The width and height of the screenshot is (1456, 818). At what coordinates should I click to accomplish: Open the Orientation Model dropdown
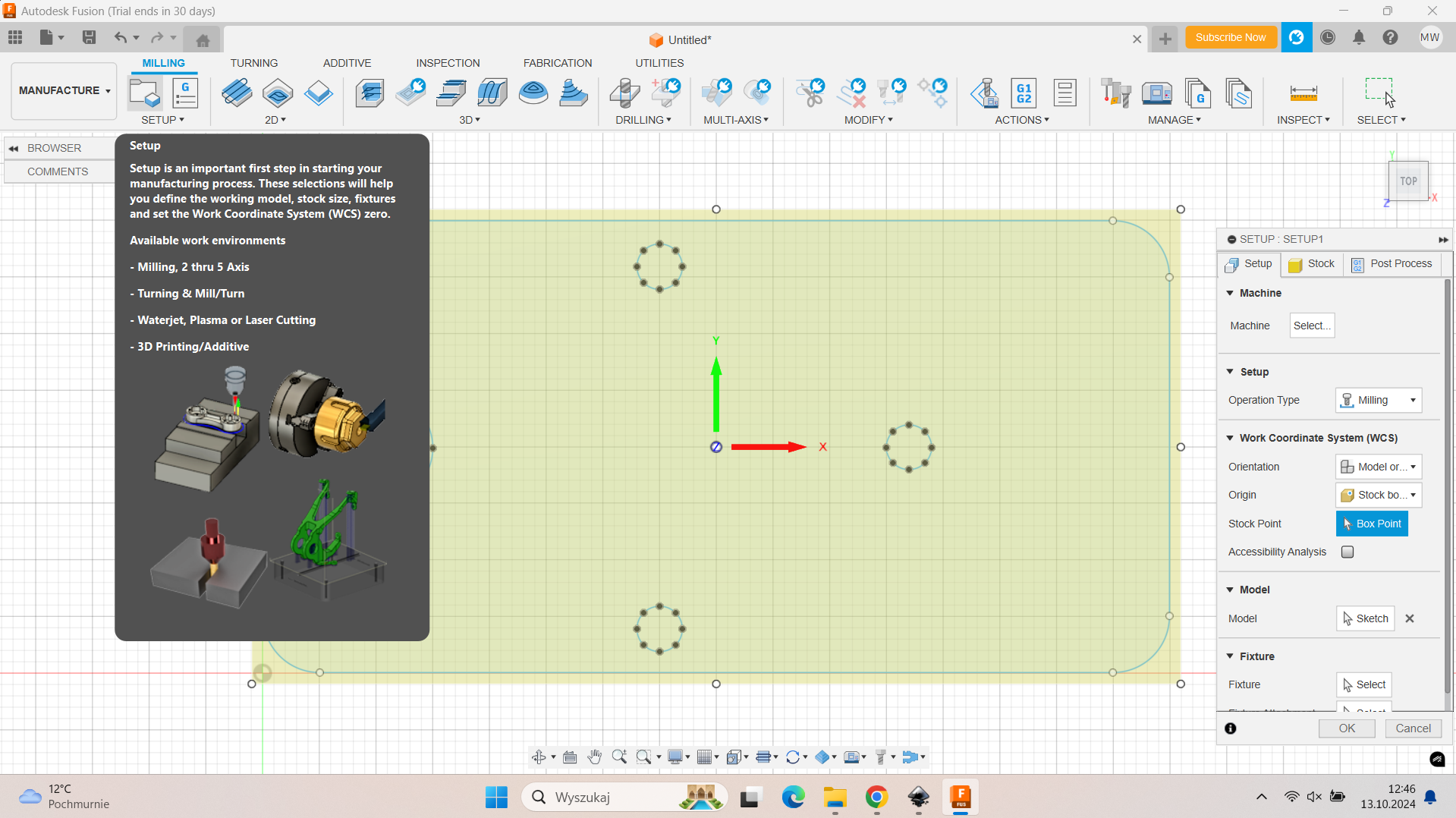(1378, 467)
